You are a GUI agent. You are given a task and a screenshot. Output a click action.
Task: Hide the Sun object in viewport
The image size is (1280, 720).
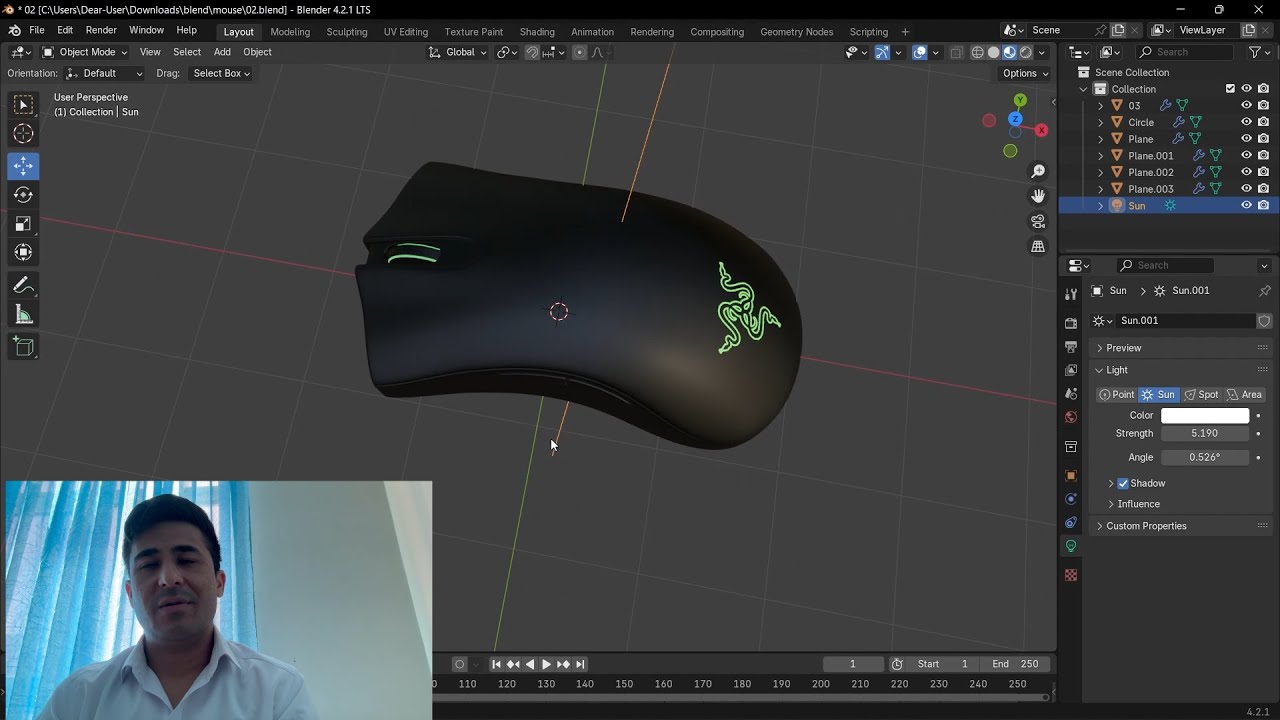1246,205
